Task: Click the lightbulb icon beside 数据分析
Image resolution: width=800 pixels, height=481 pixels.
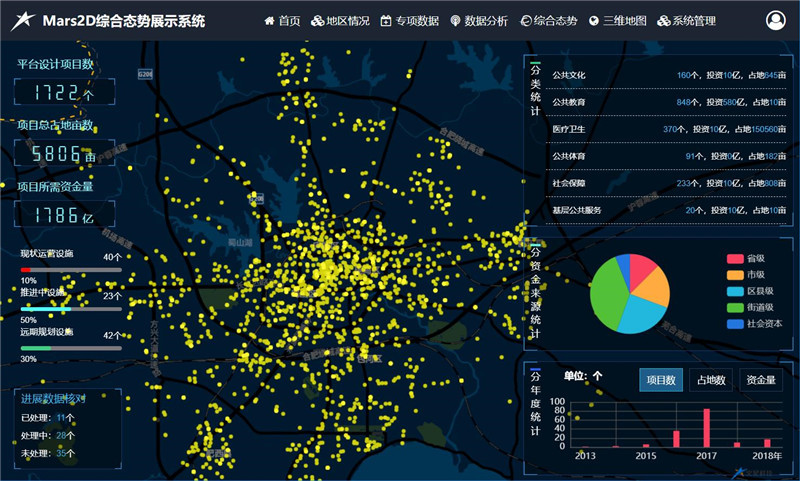Action: point(455,21)
